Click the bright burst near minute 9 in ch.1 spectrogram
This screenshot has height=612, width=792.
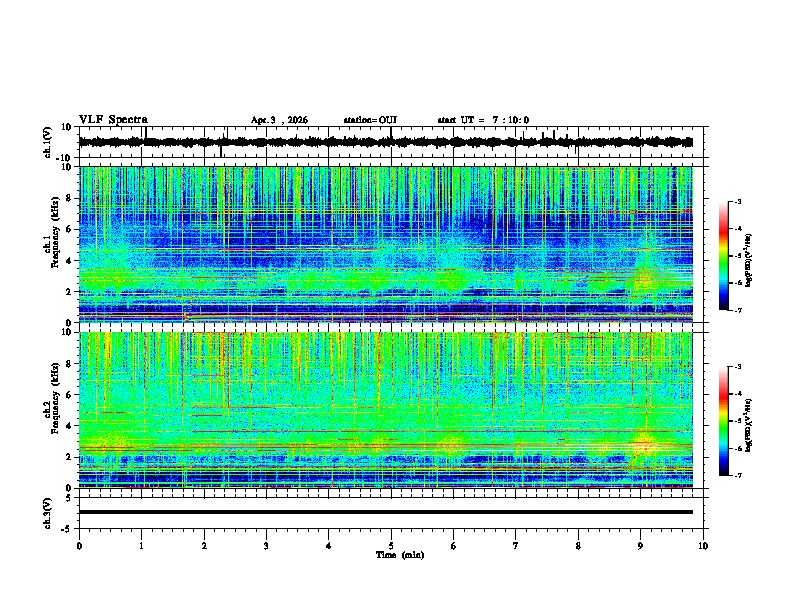645,279
